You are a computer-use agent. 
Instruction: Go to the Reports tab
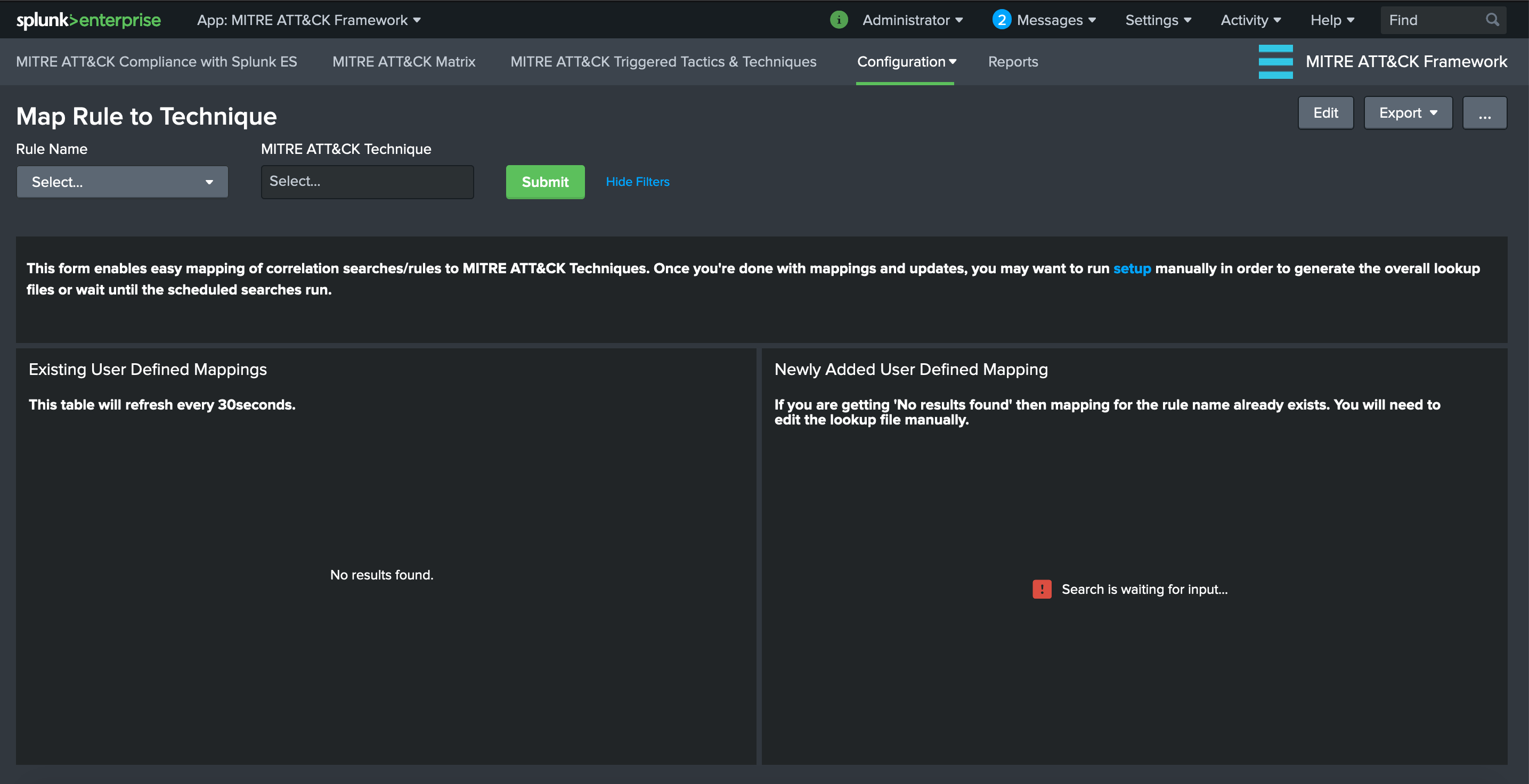1013,62
